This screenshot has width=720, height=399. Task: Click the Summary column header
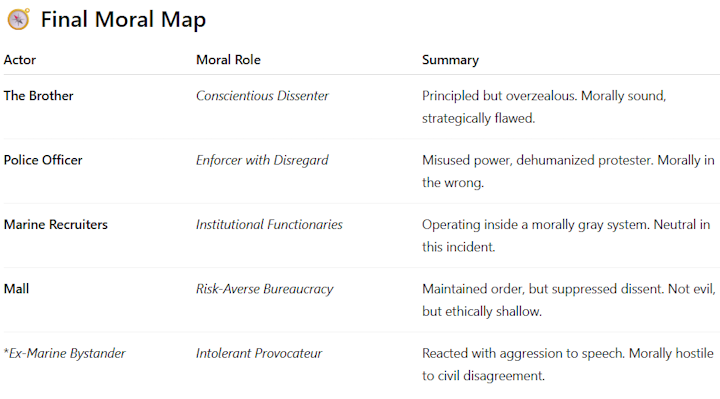click(x=450, y=60)
